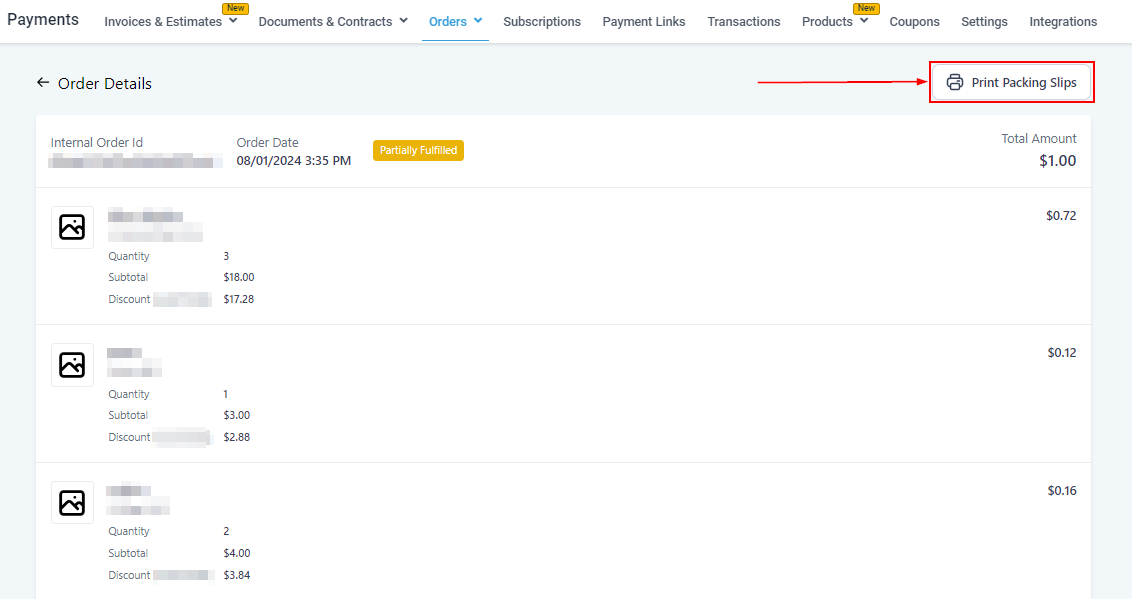The width and height of the screenshot is (1132, 599).
Task: Click third product image placeholder icon
Action: 72,502
